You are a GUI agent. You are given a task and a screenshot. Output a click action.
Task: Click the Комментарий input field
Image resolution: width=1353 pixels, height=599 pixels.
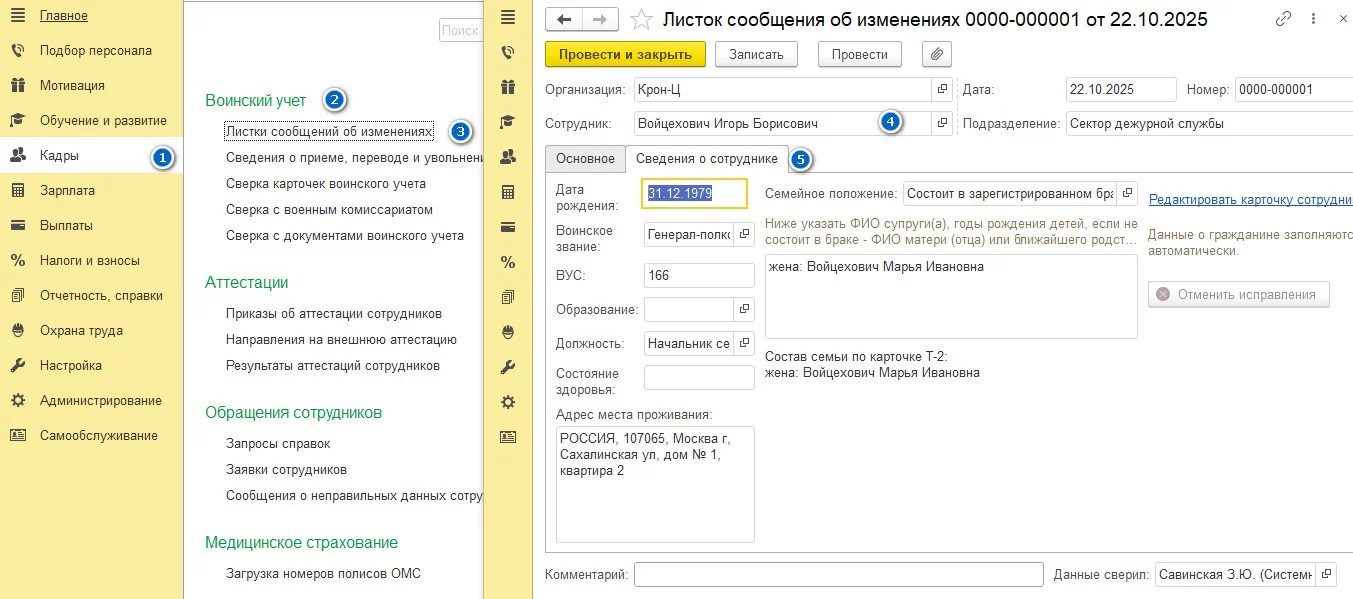[839, 575]
